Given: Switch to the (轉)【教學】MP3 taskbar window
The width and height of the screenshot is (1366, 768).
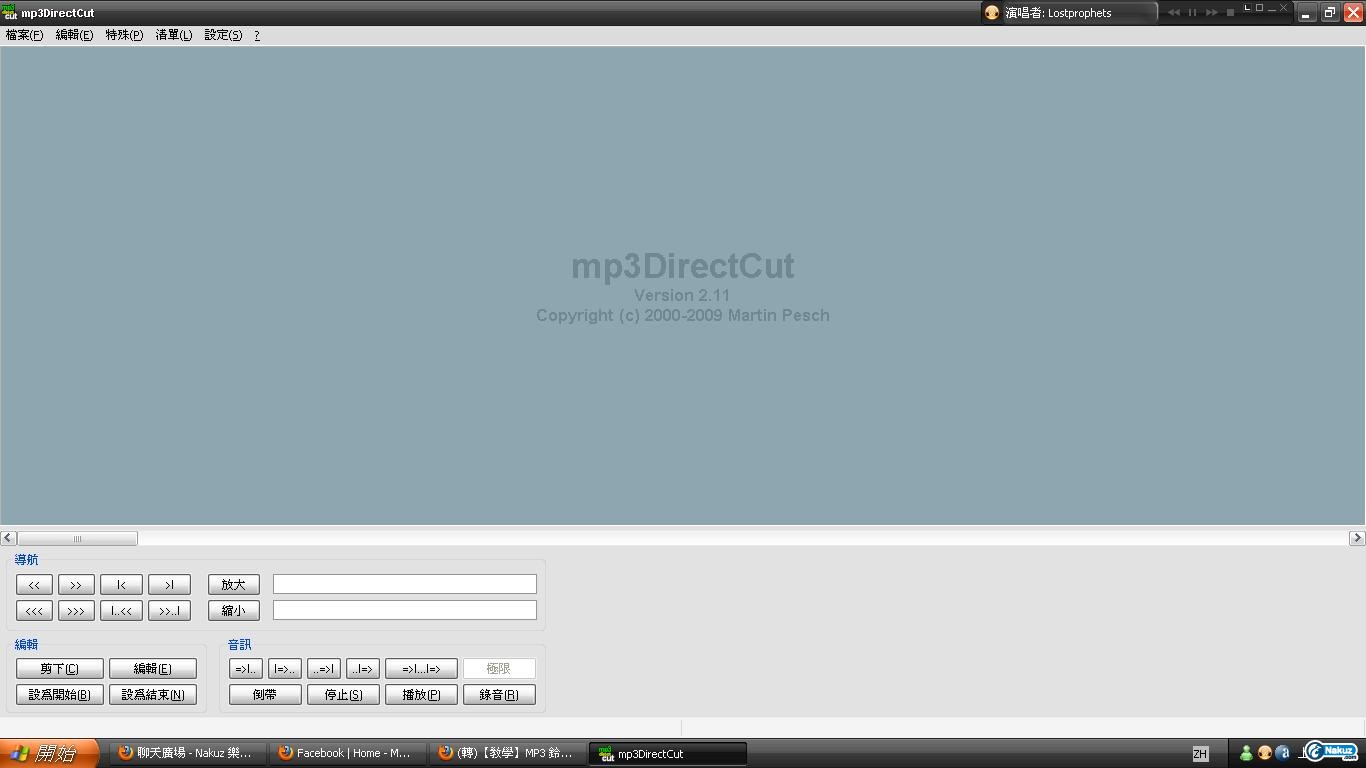Looking at the screenshot, I should click(507, 753).
